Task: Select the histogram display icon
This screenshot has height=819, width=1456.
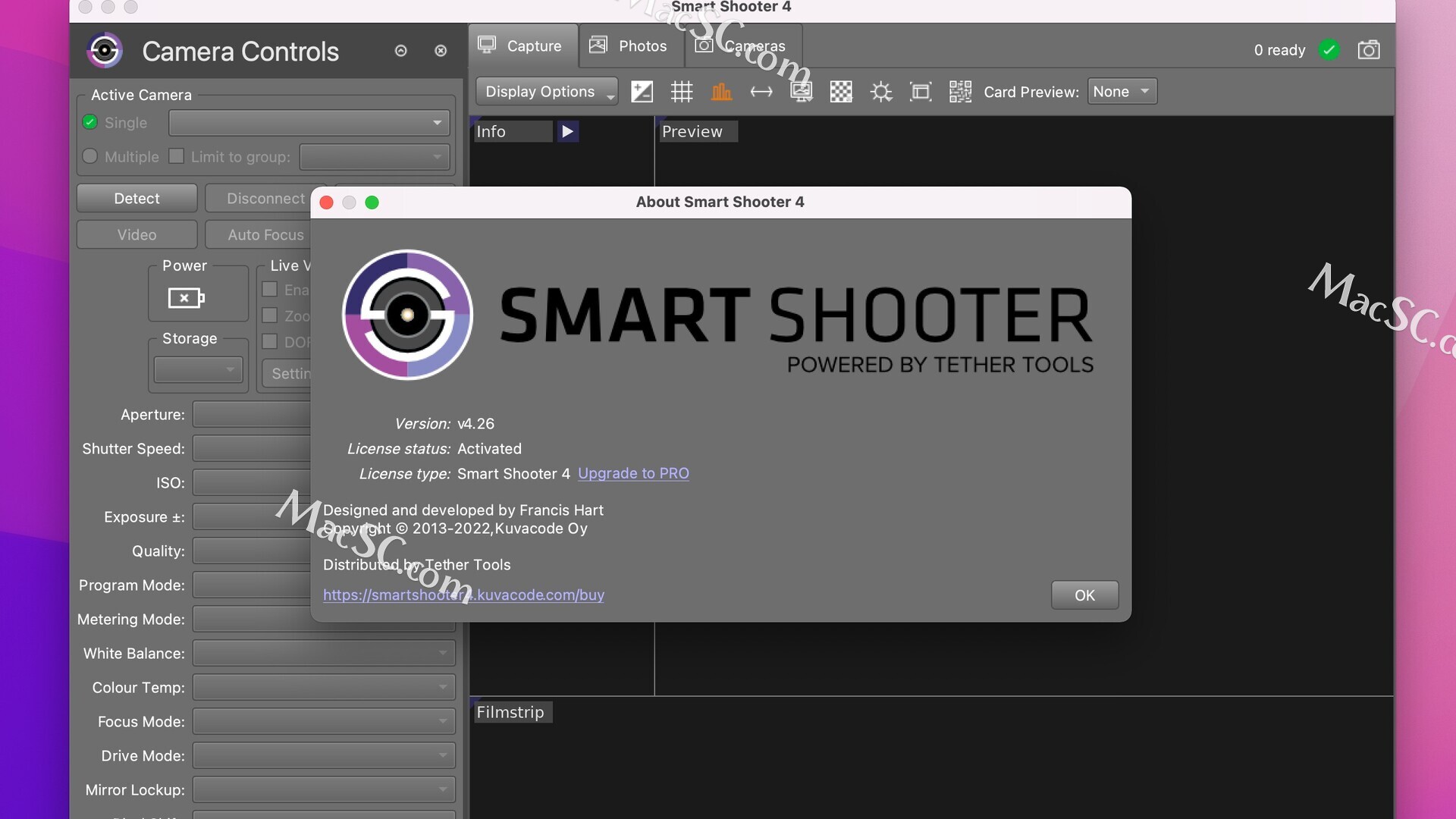Action: 722,91
